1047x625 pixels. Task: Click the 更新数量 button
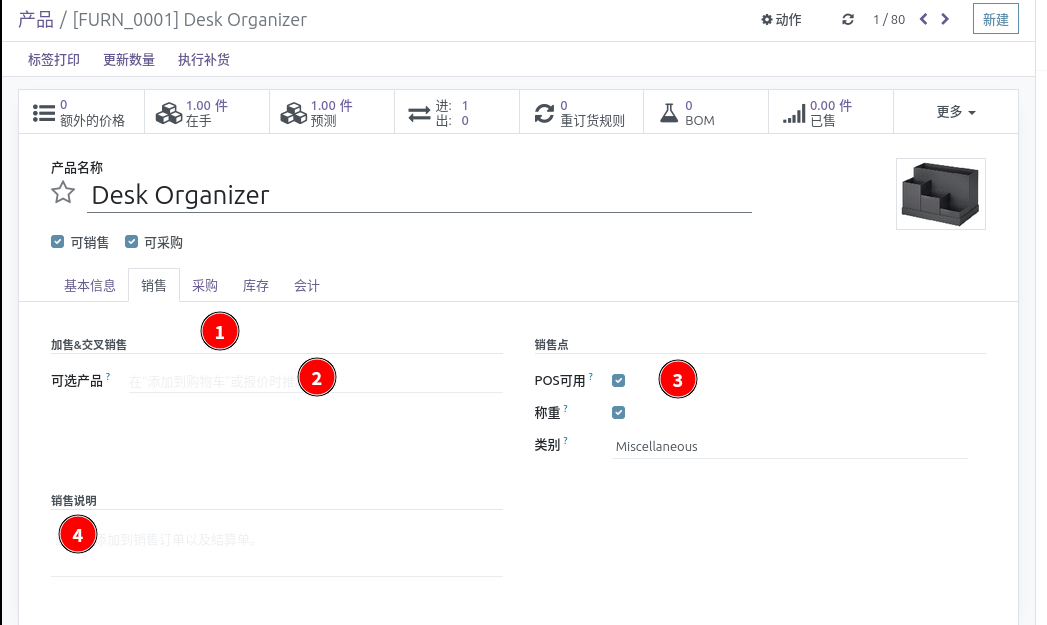pos(129,59)
